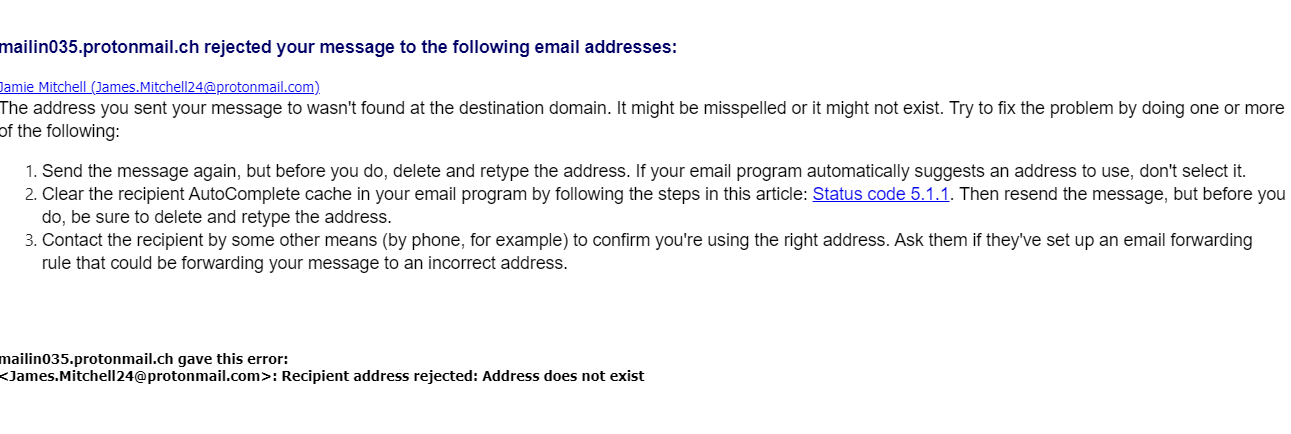This screenshot has height=434, width=1291.
Task: Click the 'Recipient address rejected: Address does not exist' text
Action: click(x=463, y=377)
